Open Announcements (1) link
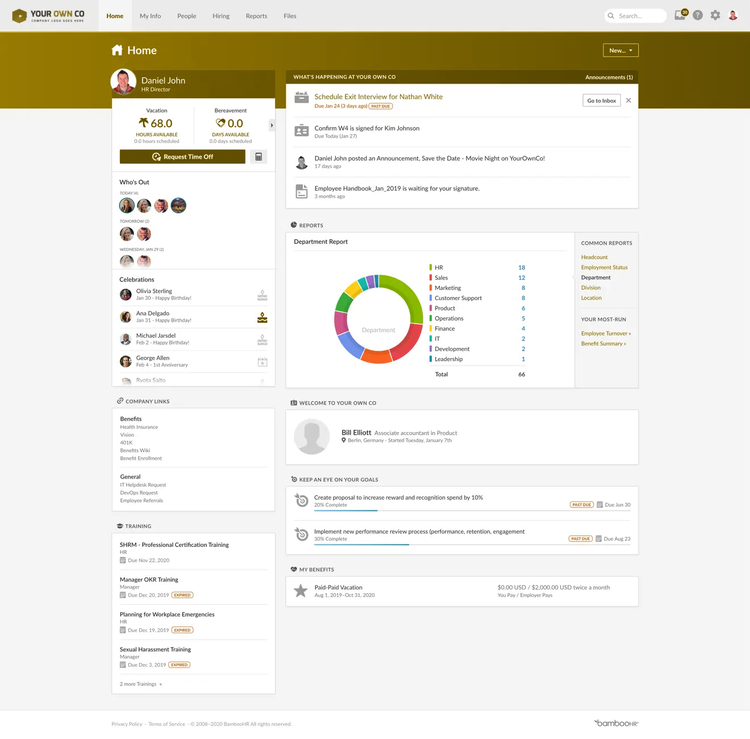This screenshot has width=750, height=739. (609, 77)
